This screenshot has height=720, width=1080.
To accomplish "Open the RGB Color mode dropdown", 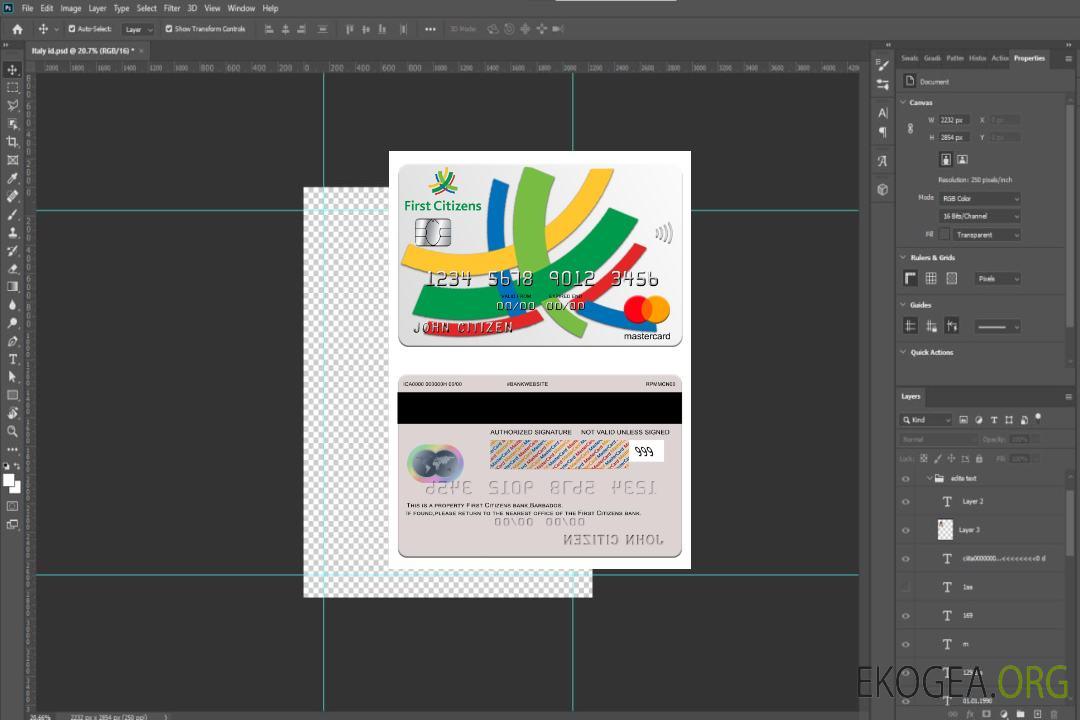I will tap(980, 198).
